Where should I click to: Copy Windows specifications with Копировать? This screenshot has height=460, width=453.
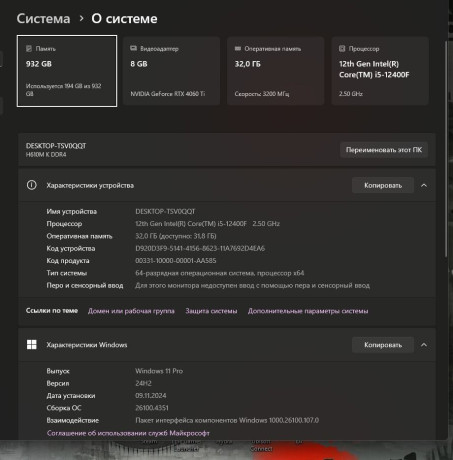tap(383, 345)
